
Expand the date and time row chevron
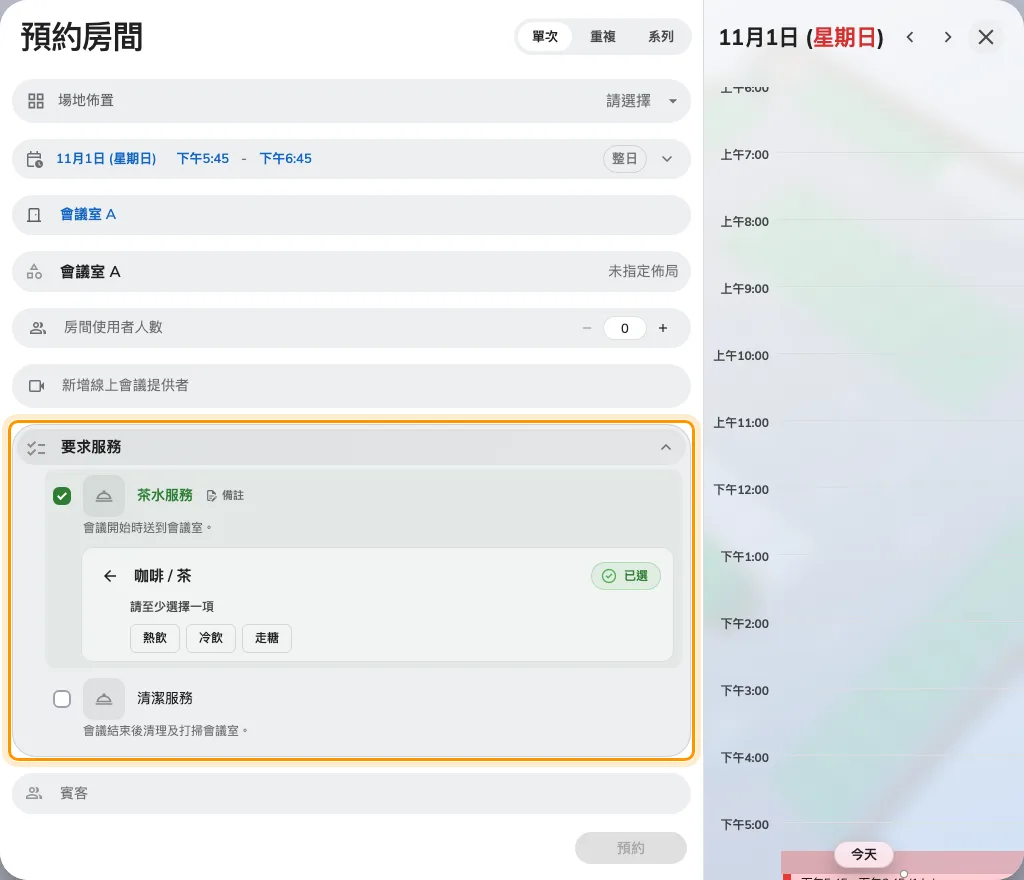(667, 159)
